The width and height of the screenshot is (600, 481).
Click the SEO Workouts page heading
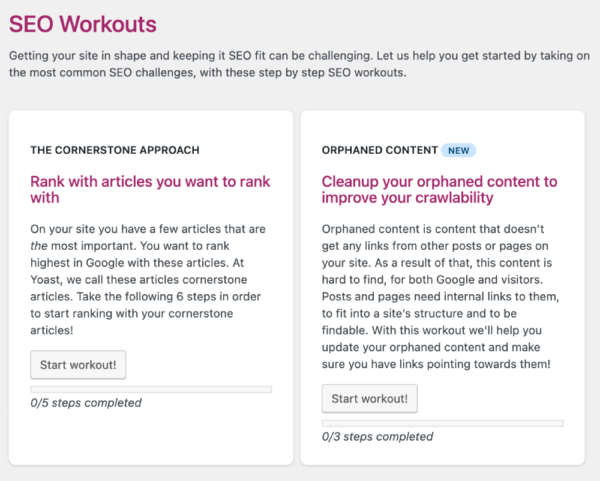tap(82, 22)
